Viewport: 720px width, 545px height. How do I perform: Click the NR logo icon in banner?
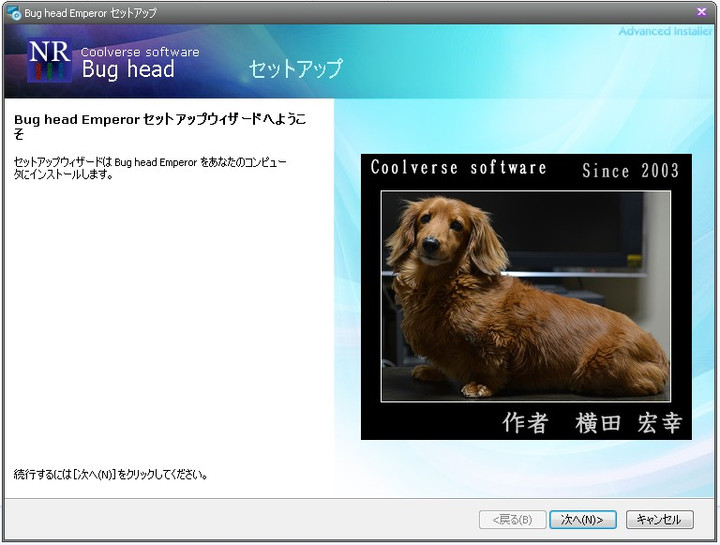pyautogui.click(x=49, y=61)
